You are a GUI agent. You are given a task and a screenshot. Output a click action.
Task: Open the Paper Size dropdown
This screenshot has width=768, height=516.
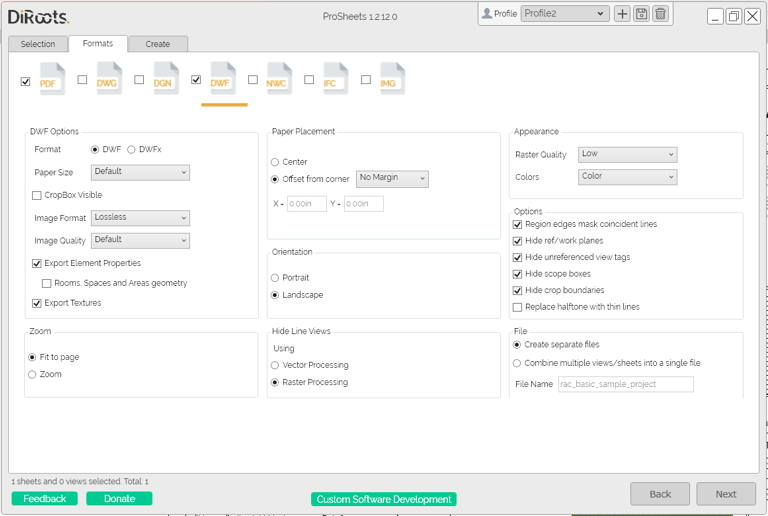tap(140, 172)
